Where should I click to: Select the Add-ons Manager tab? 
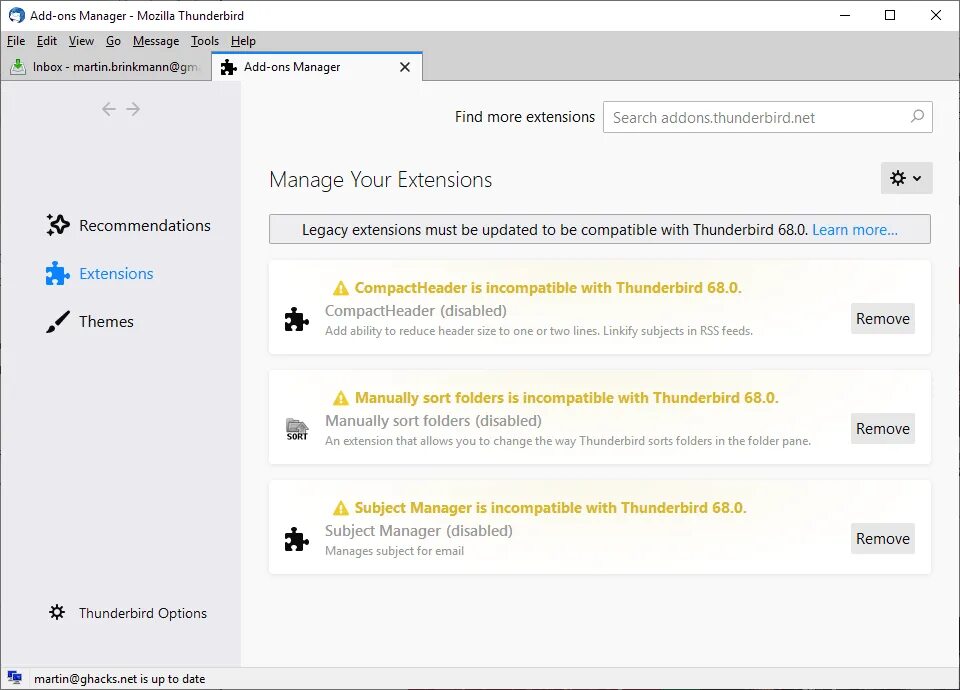pos(317,67)
